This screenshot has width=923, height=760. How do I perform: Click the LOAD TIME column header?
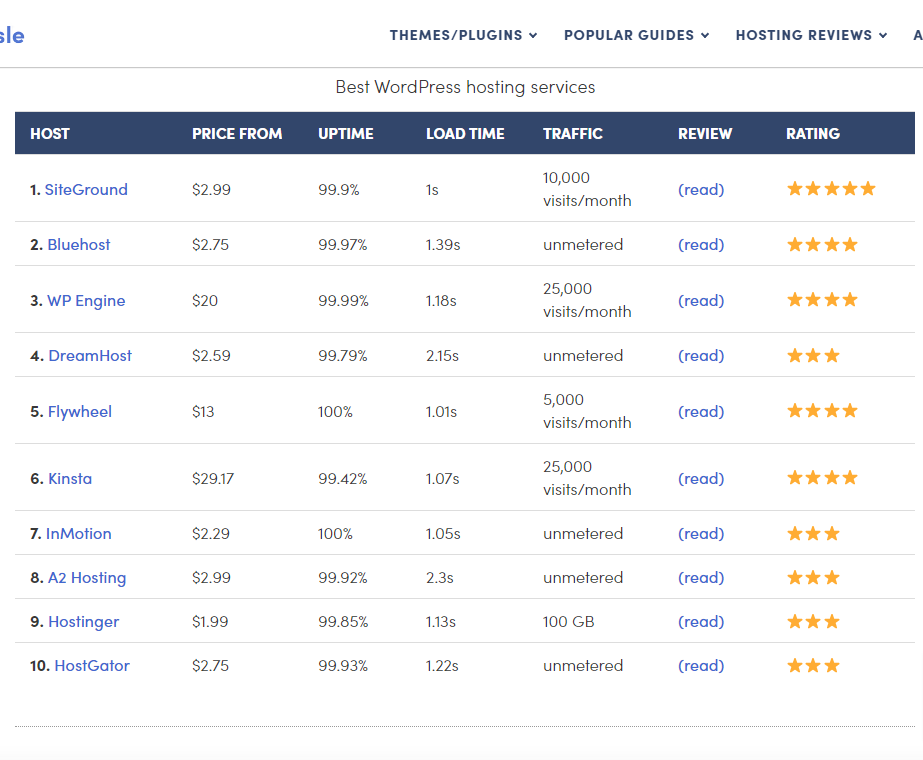click(465, 134)
